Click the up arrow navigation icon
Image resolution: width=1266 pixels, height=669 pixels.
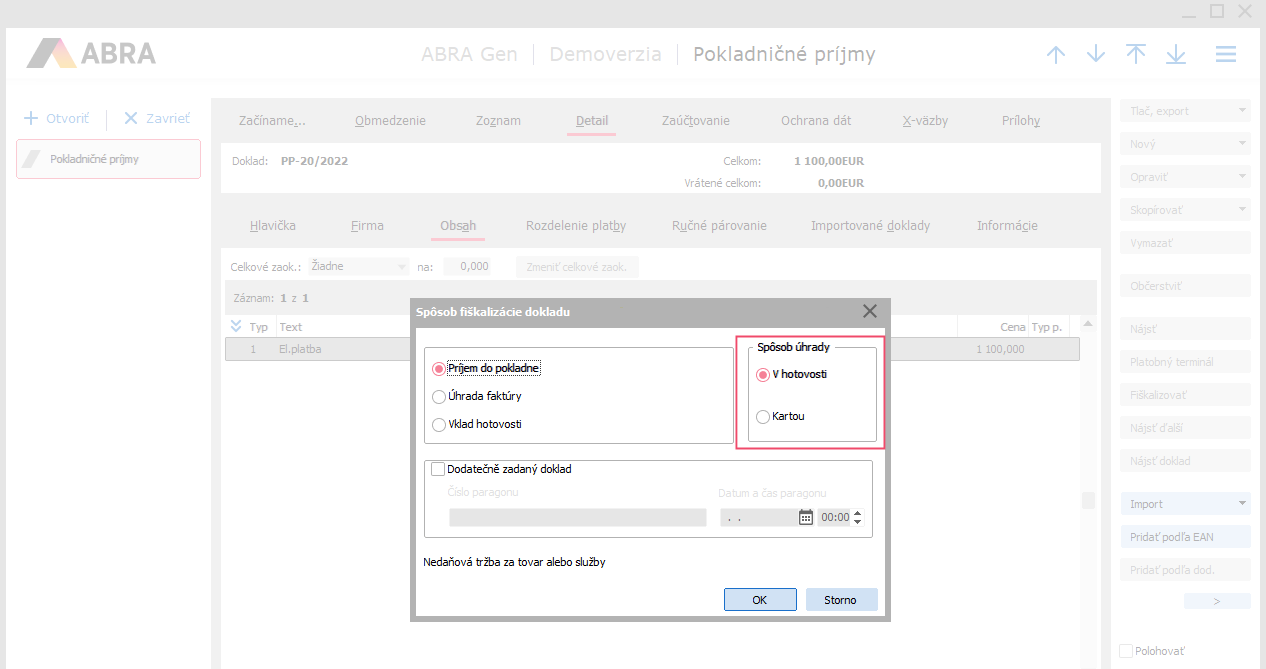pos(1056,55)
